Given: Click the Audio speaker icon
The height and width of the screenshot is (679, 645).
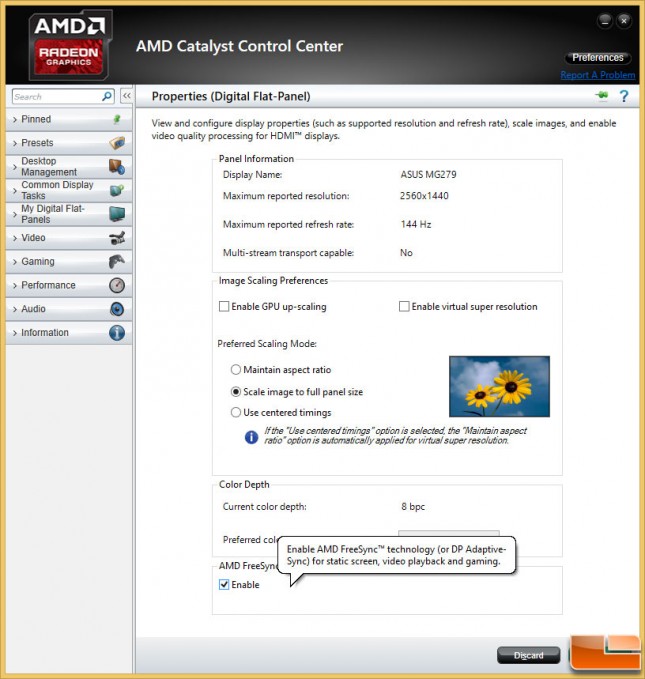Looking at the screenshot, I should click(117, 309).
